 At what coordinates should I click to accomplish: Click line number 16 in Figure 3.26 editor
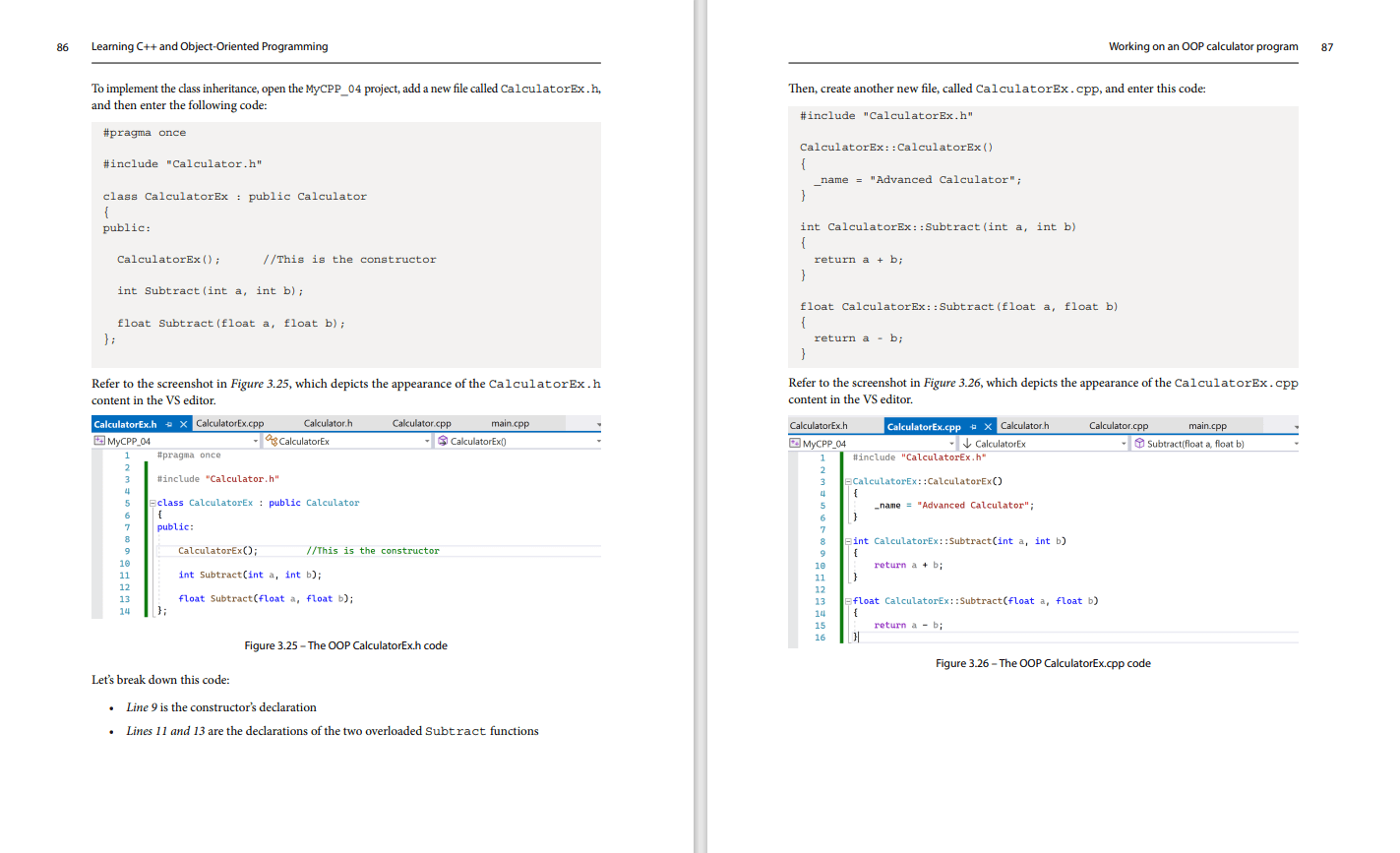tap(821, 638)
